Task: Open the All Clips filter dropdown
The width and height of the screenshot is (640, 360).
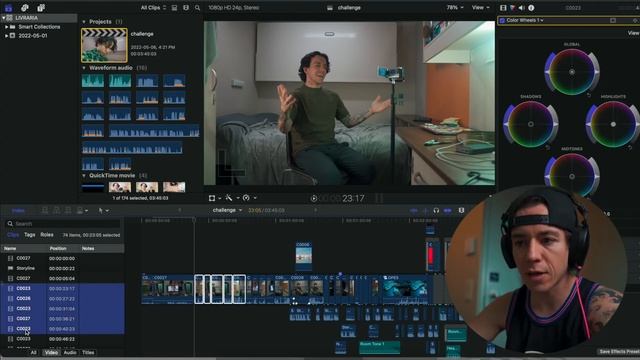Action: click(153, 7)
